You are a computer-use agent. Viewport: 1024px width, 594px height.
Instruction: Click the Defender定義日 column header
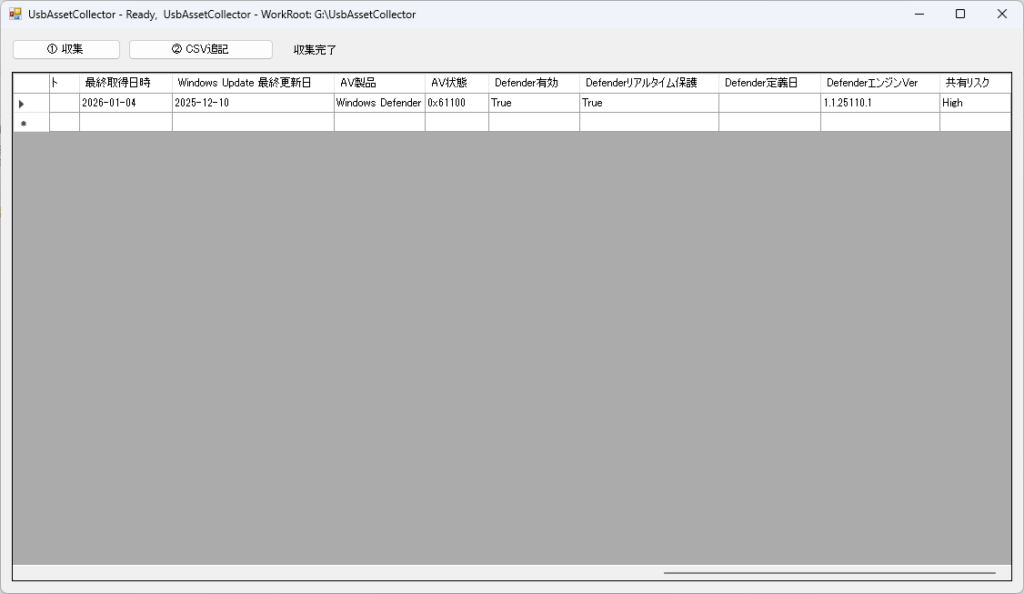pyautogui.click(x=769, y=83)
